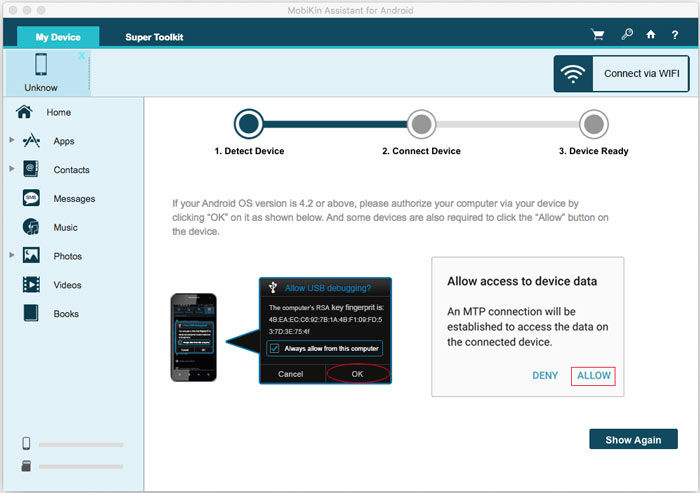This screenshot has width=700, height=493.
Task: Open the shopping cart icon
Action: 597,35
